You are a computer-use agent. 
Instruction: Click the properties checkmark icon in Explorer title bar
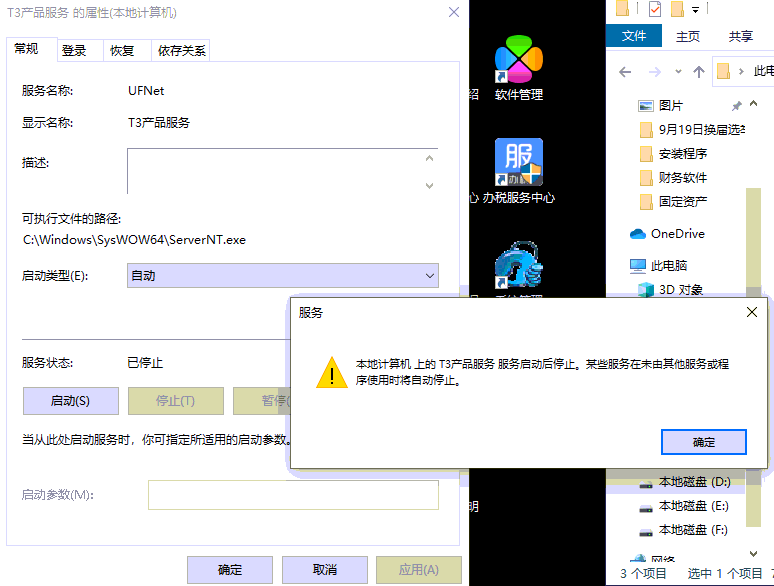click(x=655, y=9)
